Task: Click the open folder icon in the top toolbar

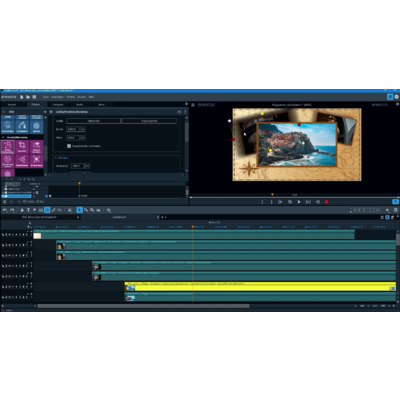Action: coord(28,97)
